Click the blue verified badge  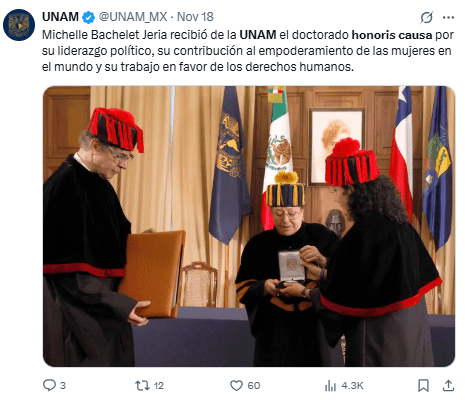[89, 17]
